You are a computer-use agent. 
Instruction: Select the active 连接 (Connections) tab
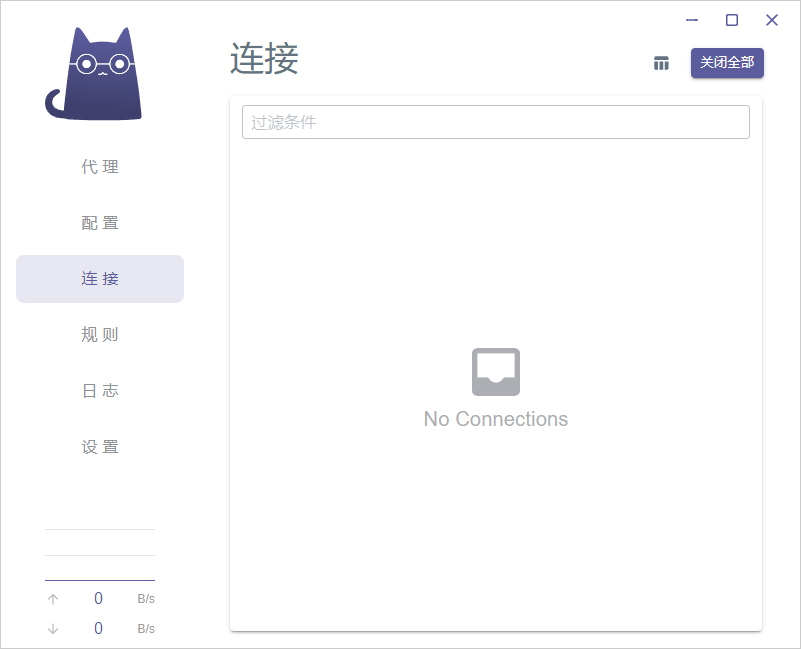[x=99, y=279]
